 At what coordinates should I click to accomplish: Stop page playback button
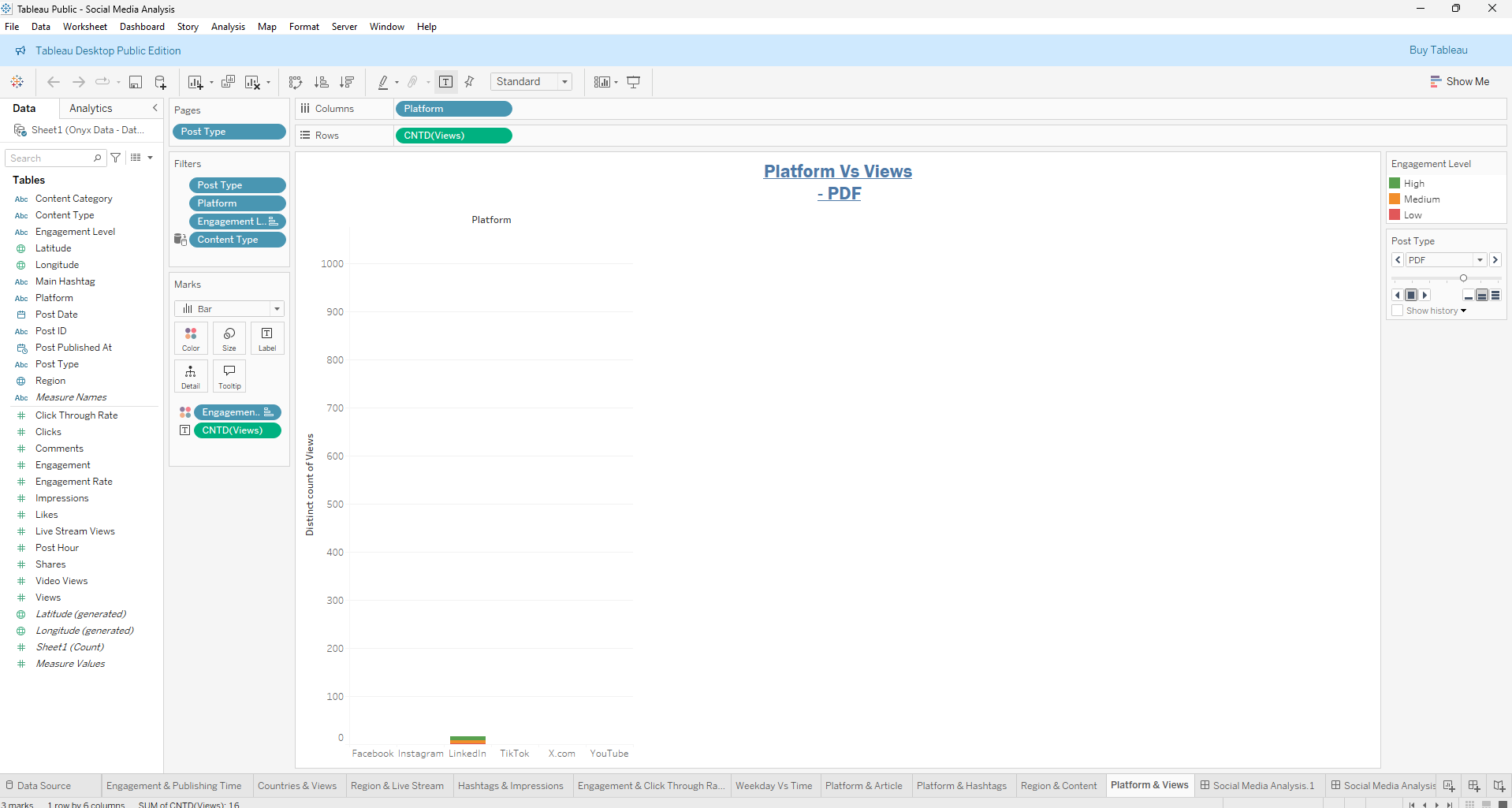click(1411, 295)
